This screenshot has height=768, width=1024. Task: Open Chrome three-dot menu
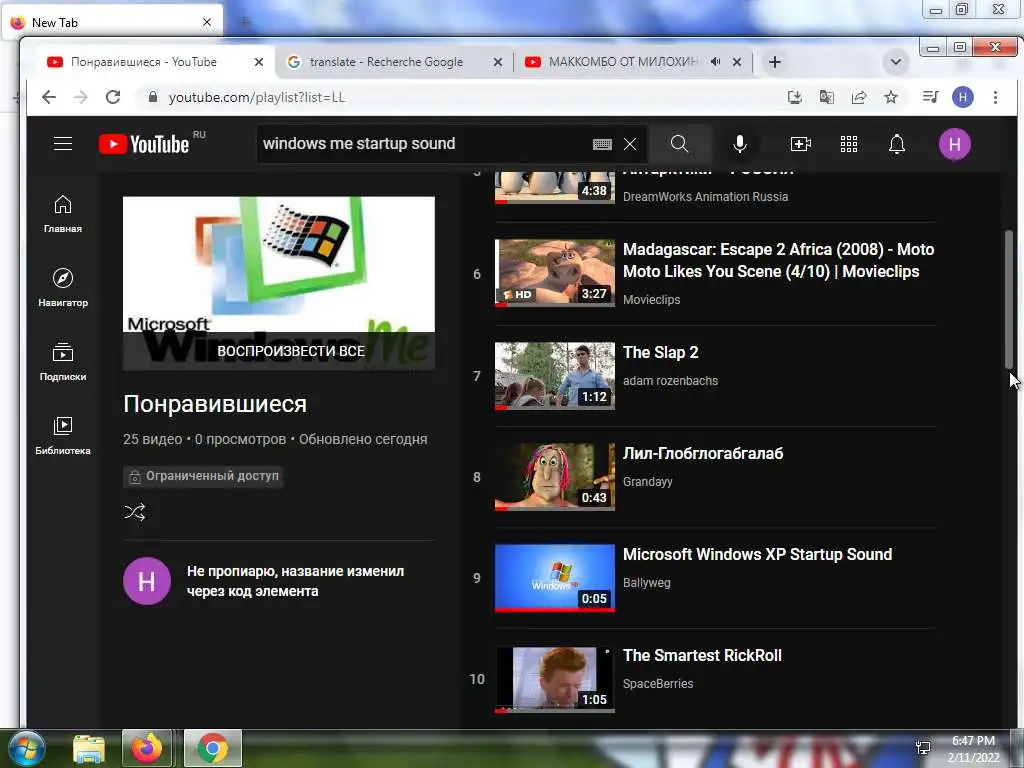[x=995, y=97]
